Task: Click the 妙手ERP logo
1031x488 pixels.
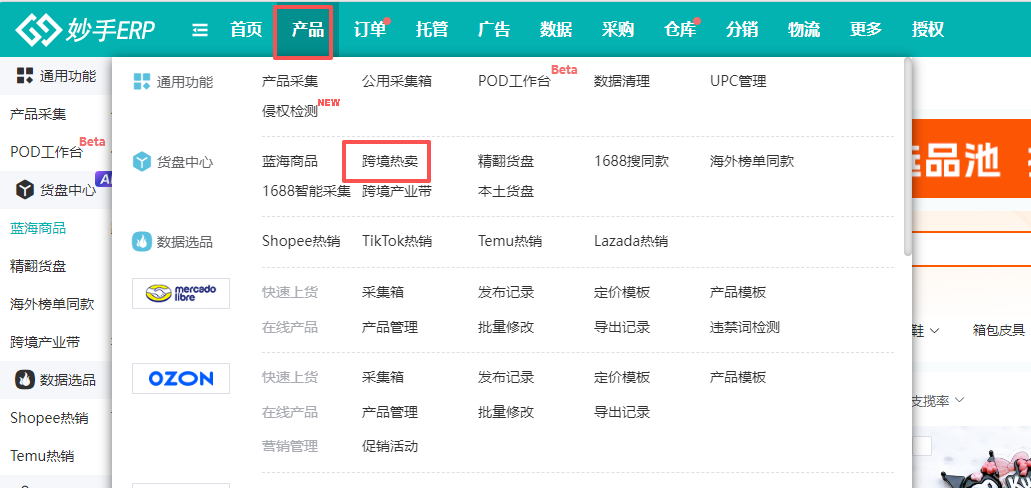Action: pos(85,30)
